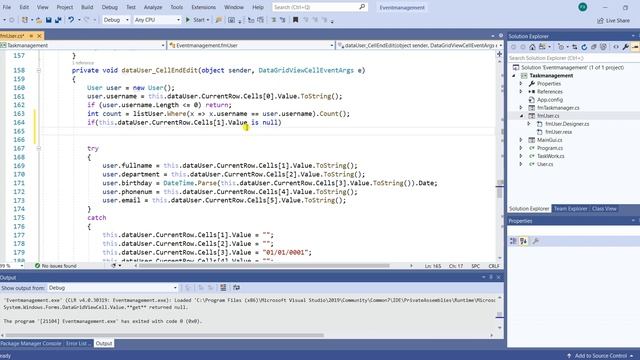
Task: Click the Live Share button
Action: tap(613, 20)
